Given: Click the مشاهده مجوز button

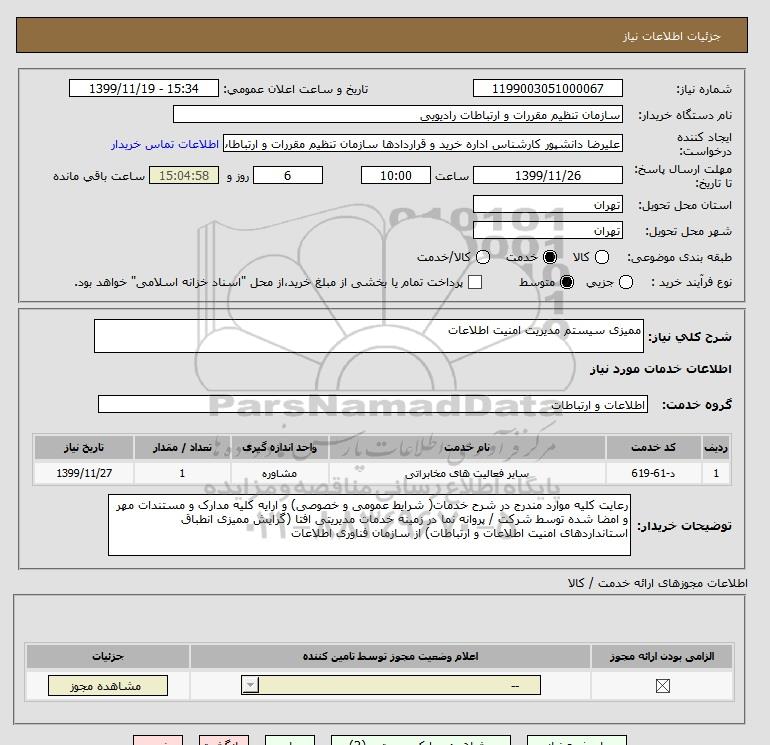Looking at the screenshot, I should pos(108,686).
